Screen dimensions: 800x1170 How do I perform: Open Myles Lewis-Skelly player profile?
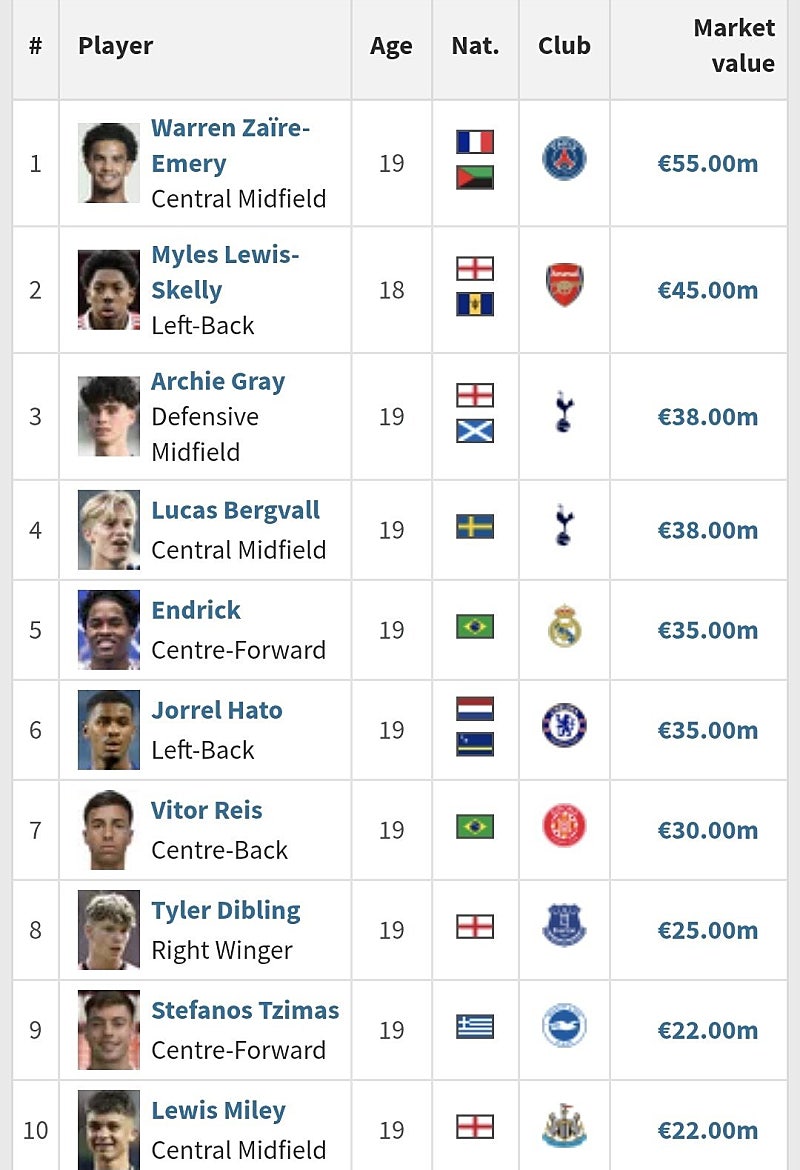pyautogui.click(x=225, y=272)
